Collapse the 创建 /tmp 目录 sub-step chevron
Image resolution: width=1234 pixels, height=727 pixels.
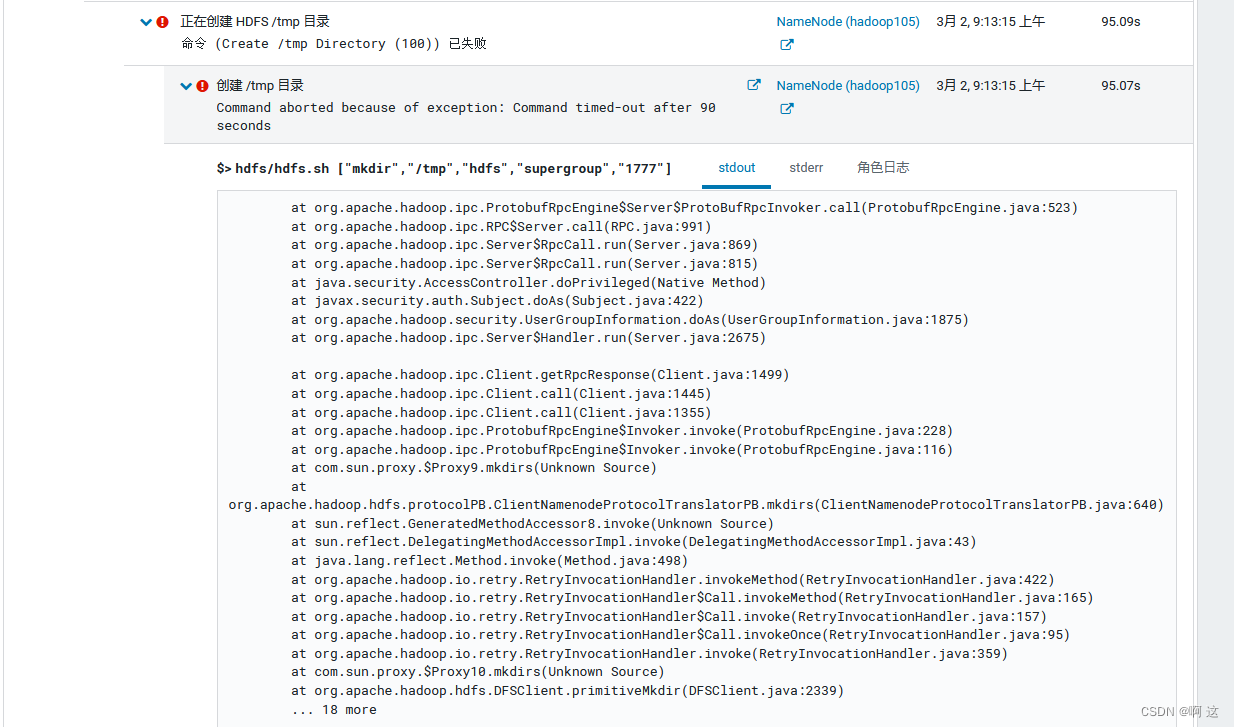[x=185, y=86]
